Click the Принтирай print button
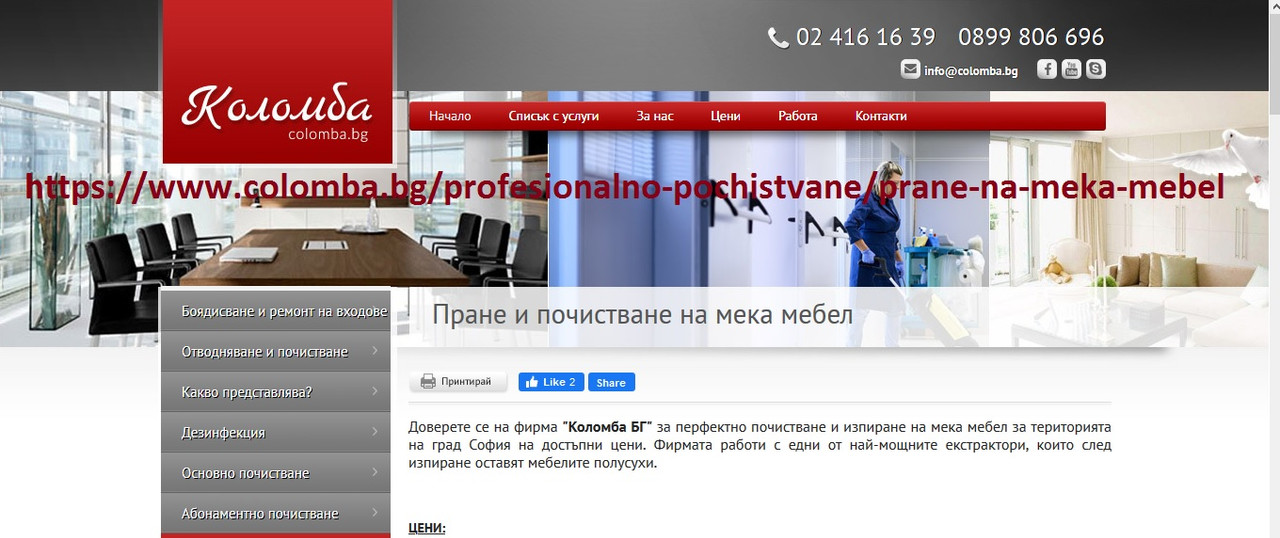Image resolution: width=1280 pixels, height=538 pixels. coord(458,382)
